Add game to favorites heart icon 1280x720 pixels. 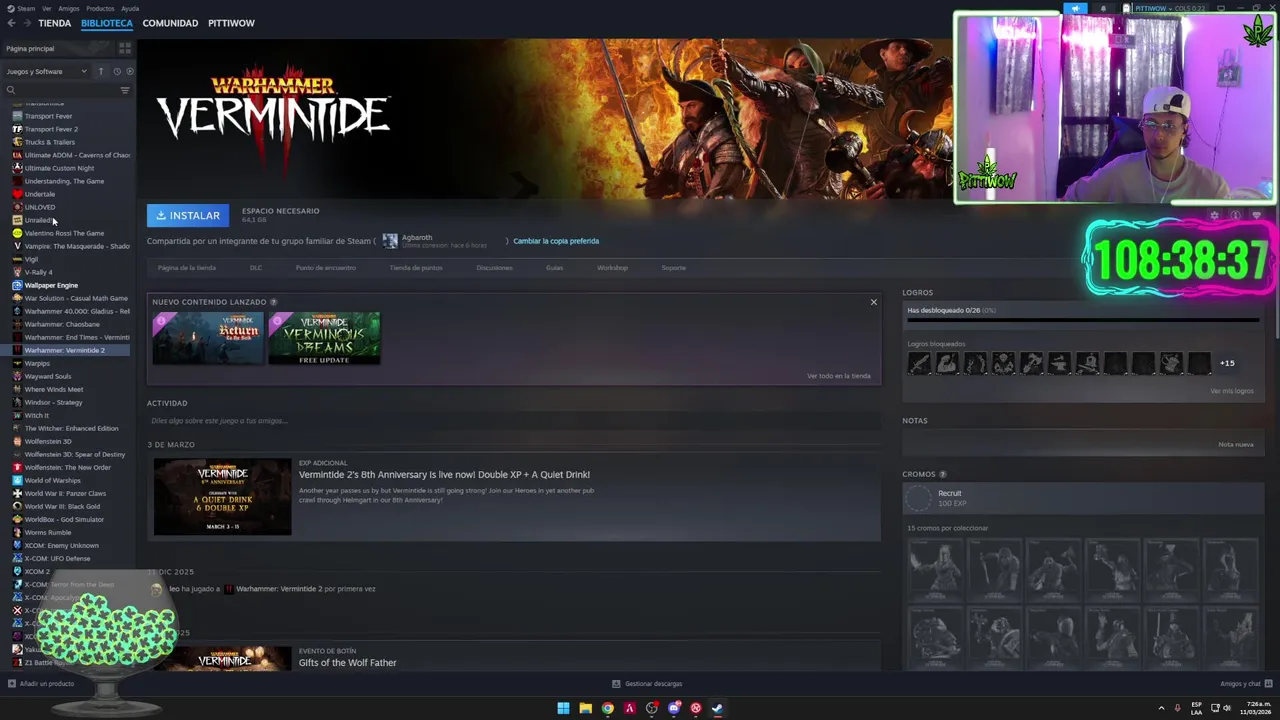pos(1256,215)
